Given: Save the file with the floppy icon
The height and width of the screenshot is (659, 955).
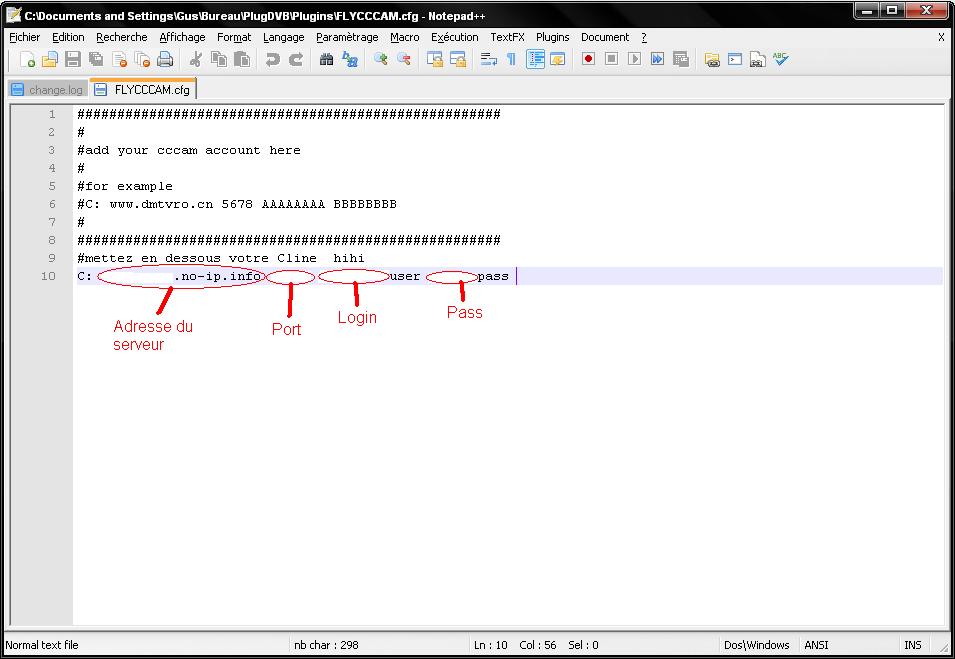Looking at the screenshot, I should point(73,59).
